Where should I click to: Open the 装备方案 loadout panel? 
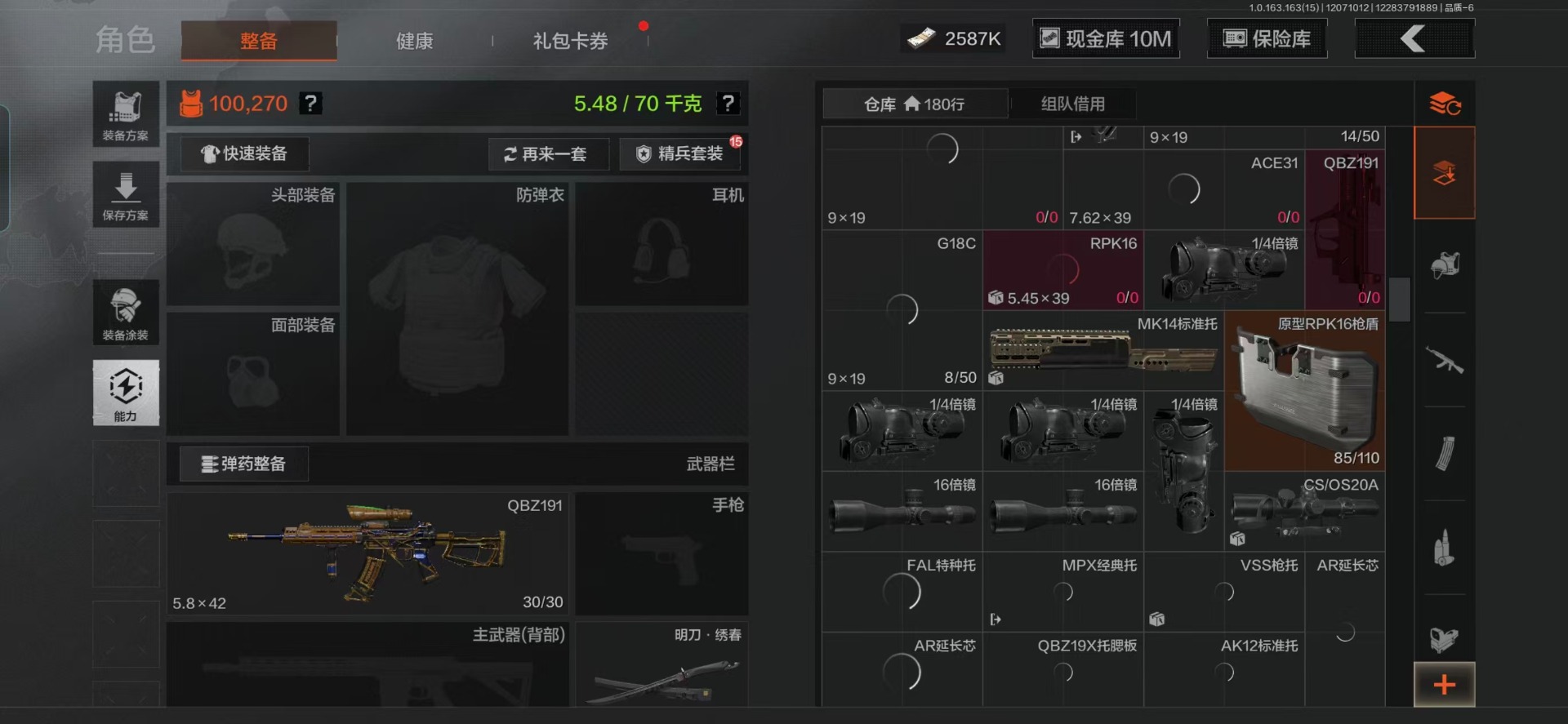tap(126, 114)
